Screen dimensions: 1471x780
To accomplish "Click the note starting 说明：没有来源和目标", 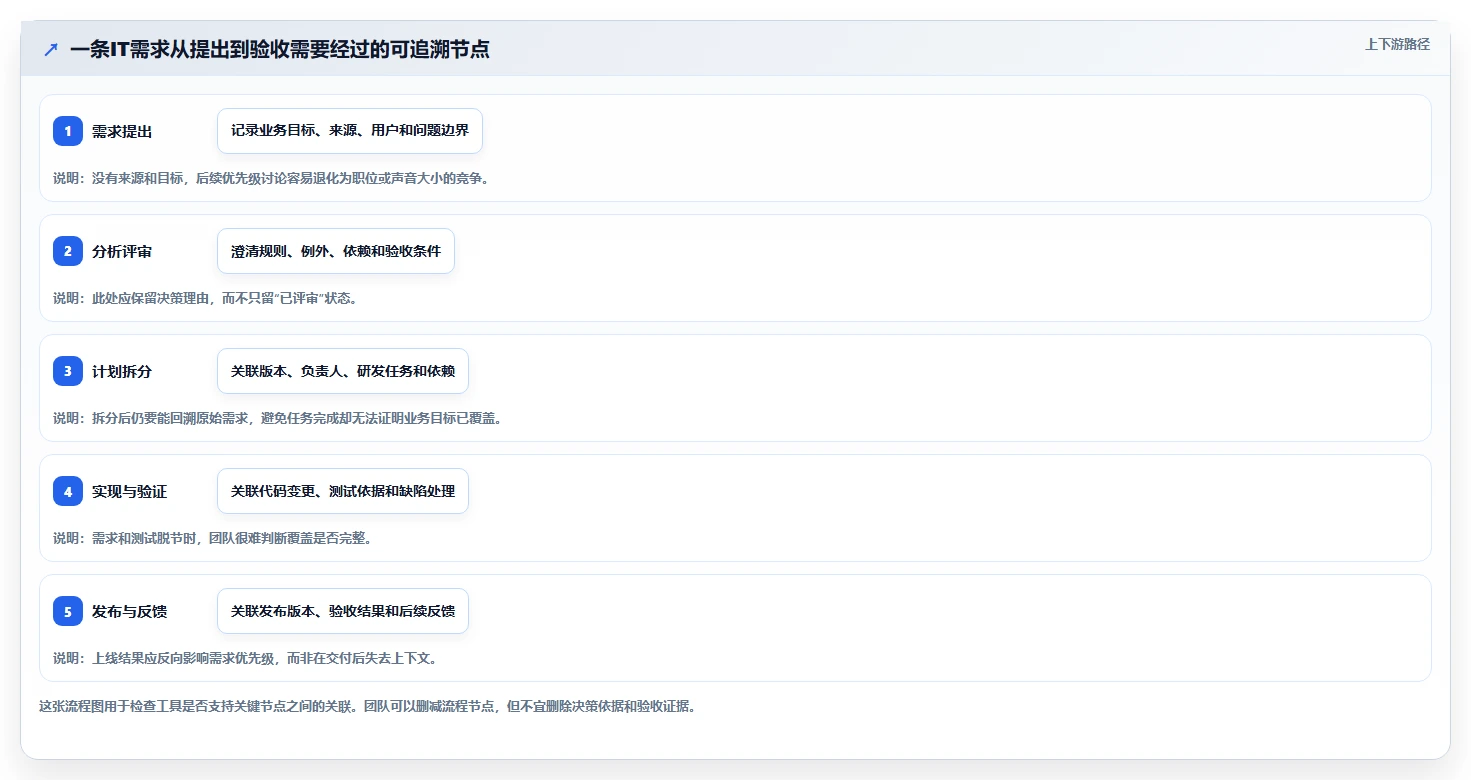I will click(271, 178).
